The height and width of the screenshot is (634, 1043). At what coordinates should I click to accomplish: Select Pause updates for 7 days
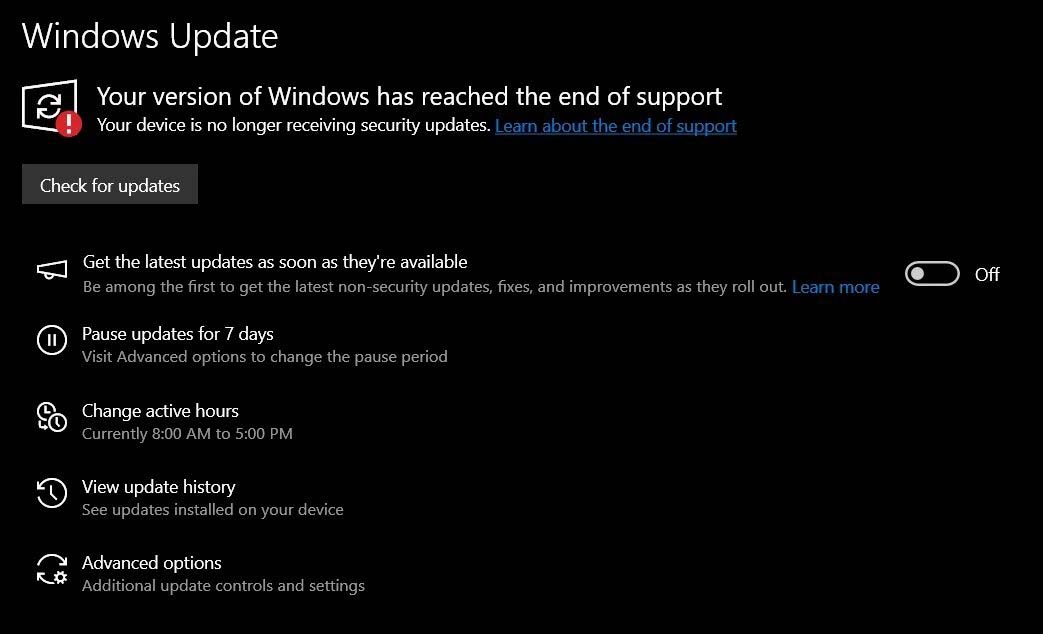click(178, 334)
